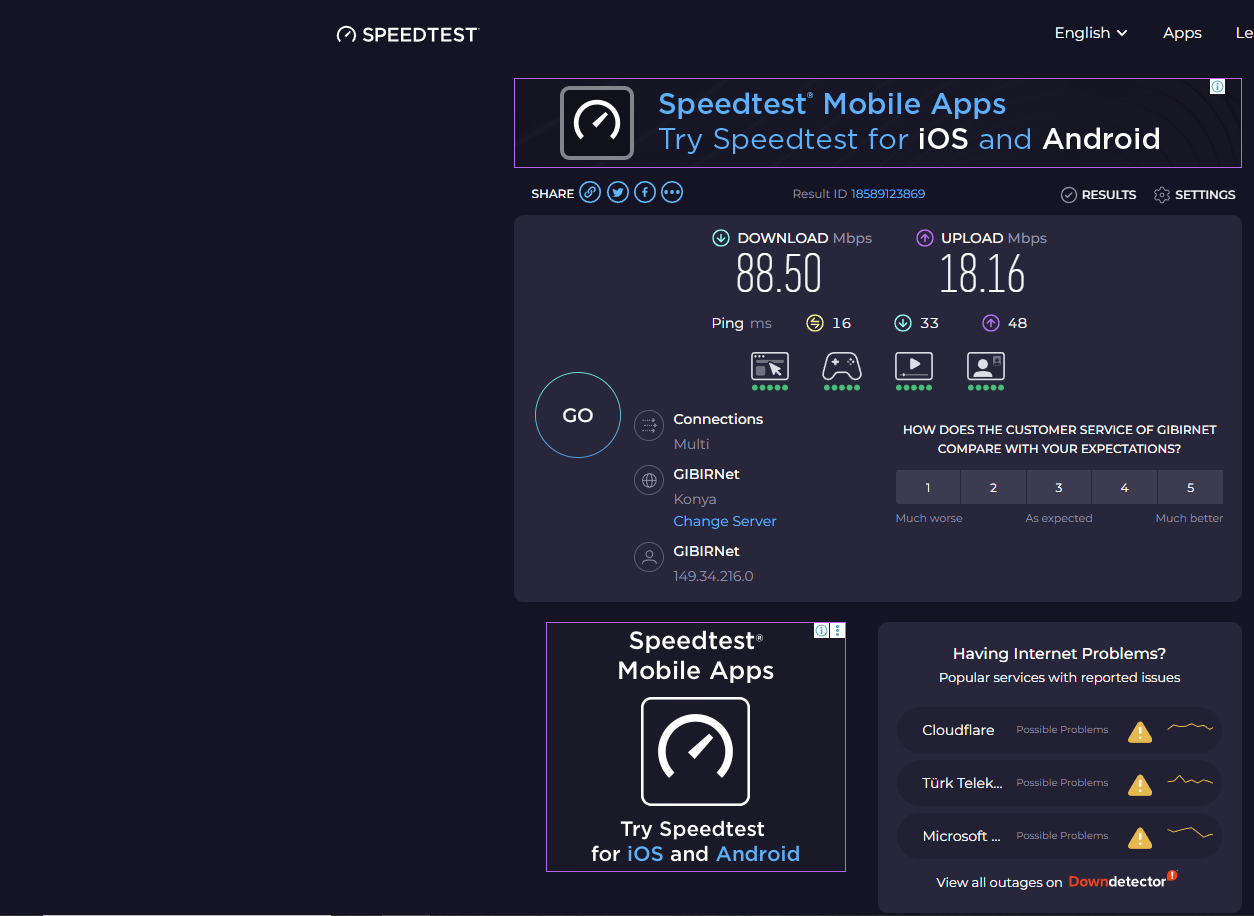
Task: Click Türk Telekom warning triangle icon
Action: [x=1140, y=784]
